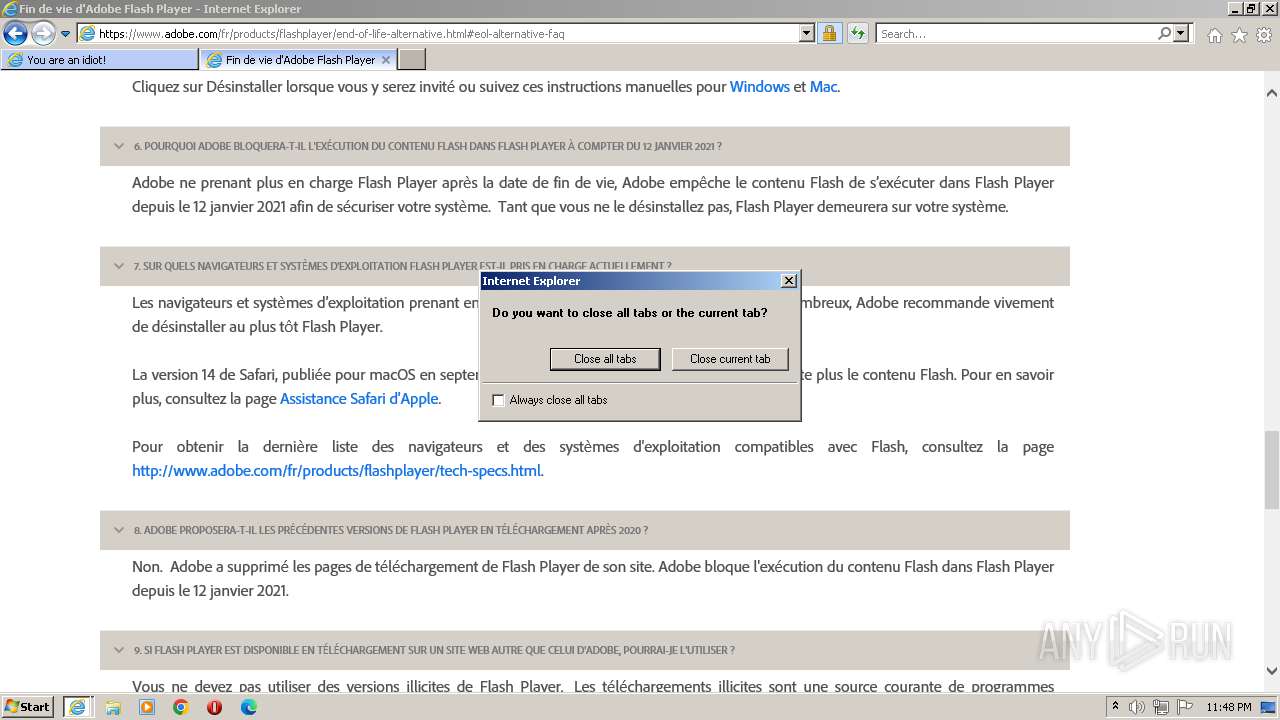Open the address bar autocomplete dropdown
Viewport: 1280px width, 720px height.
[x=807, y=33]
